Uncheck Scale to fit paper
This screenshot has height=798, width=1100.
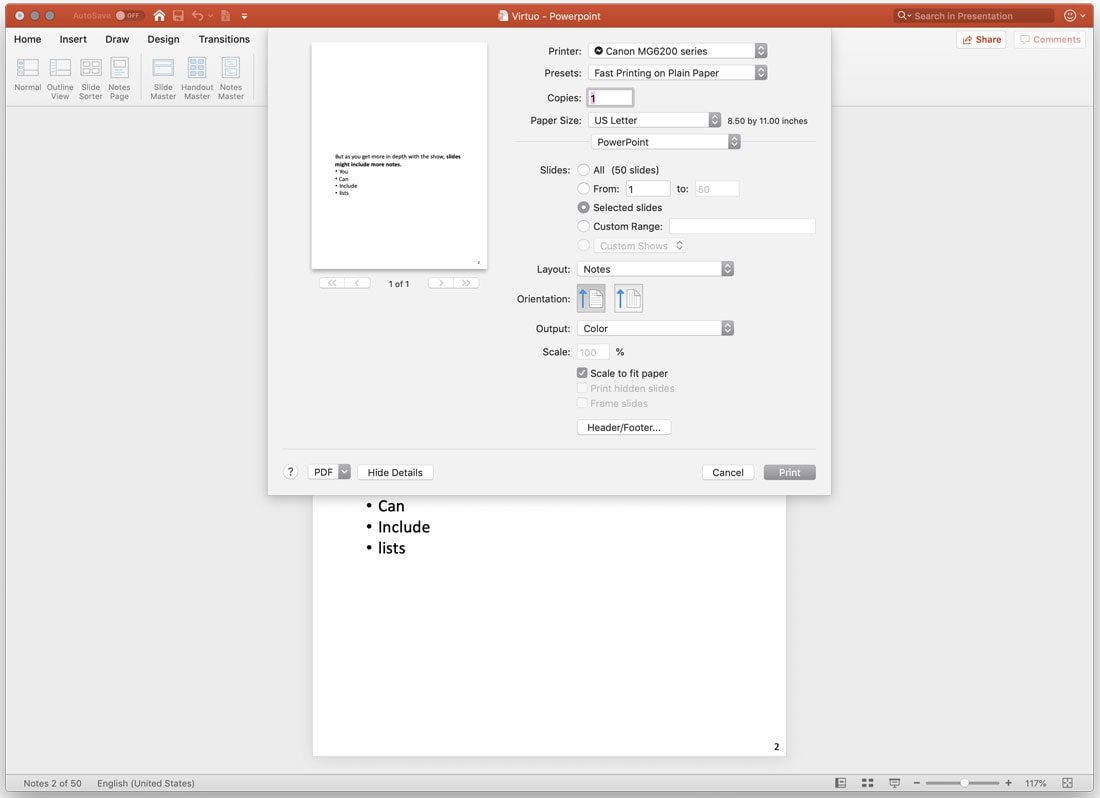(x=583, y=373)
